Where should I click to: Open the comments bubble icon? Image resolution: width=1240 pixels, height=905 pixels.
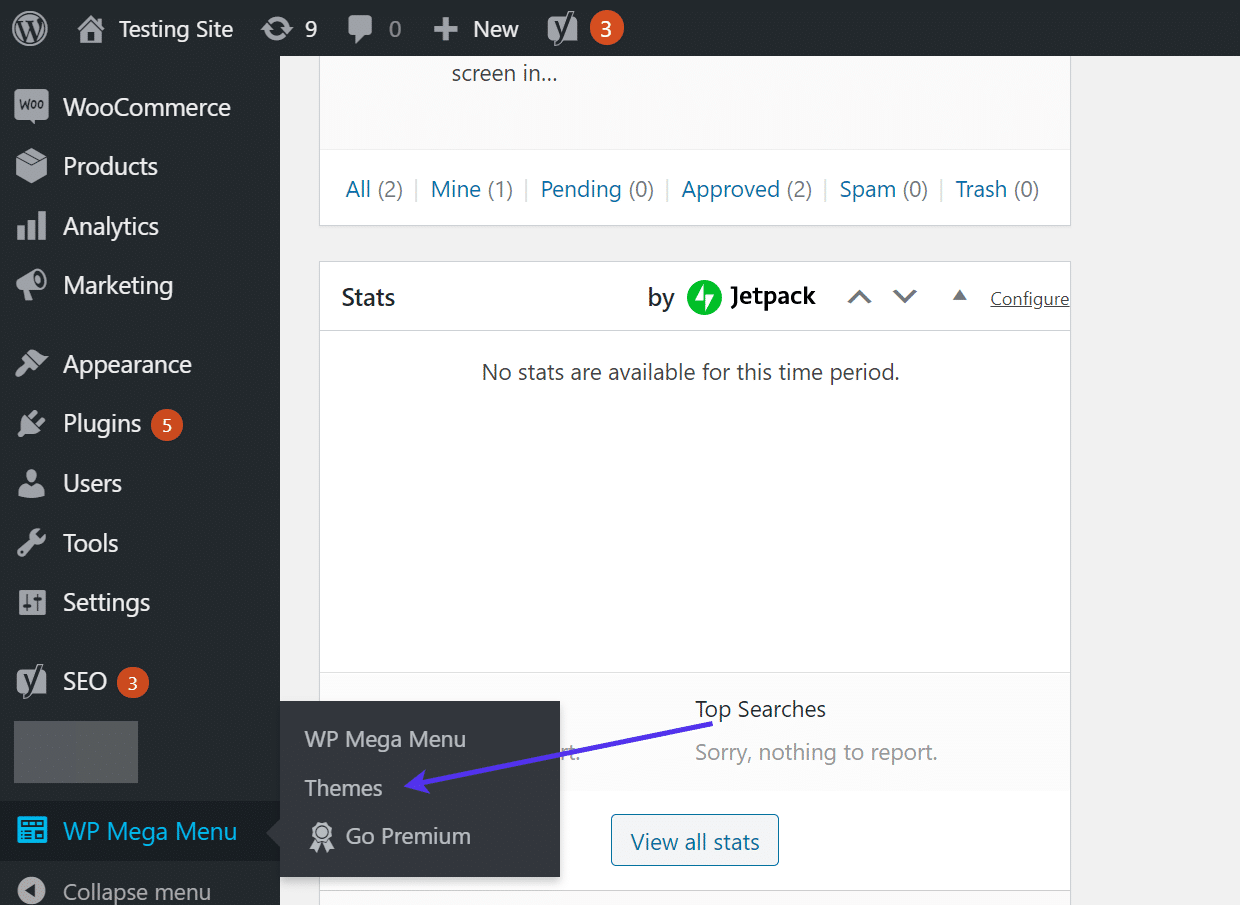click(x=373, y=29)
